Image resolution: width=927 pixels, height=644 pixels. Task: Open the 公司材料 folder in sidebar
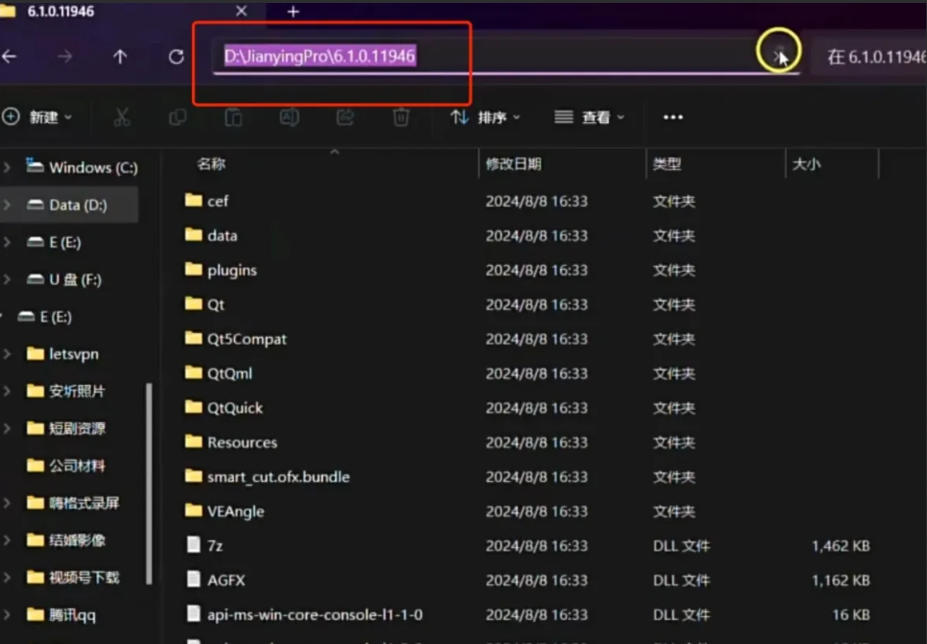(x=66, y=465)
